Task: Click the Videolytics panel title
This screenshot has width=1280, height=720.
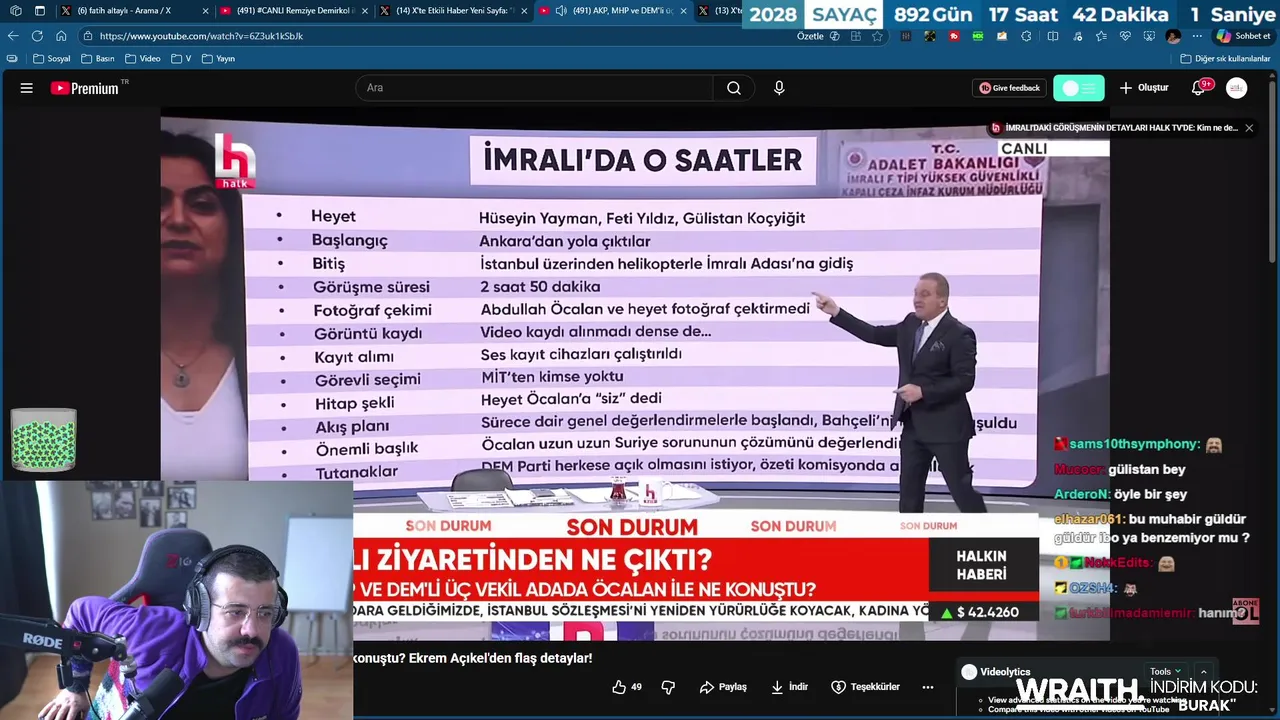Action: [x=1005, y=672]
